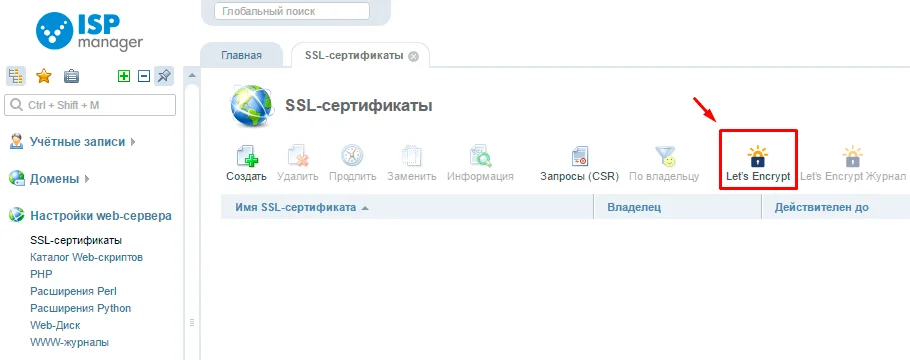
Task: Click the По владельцу filter button
Action: pos(665,164)
